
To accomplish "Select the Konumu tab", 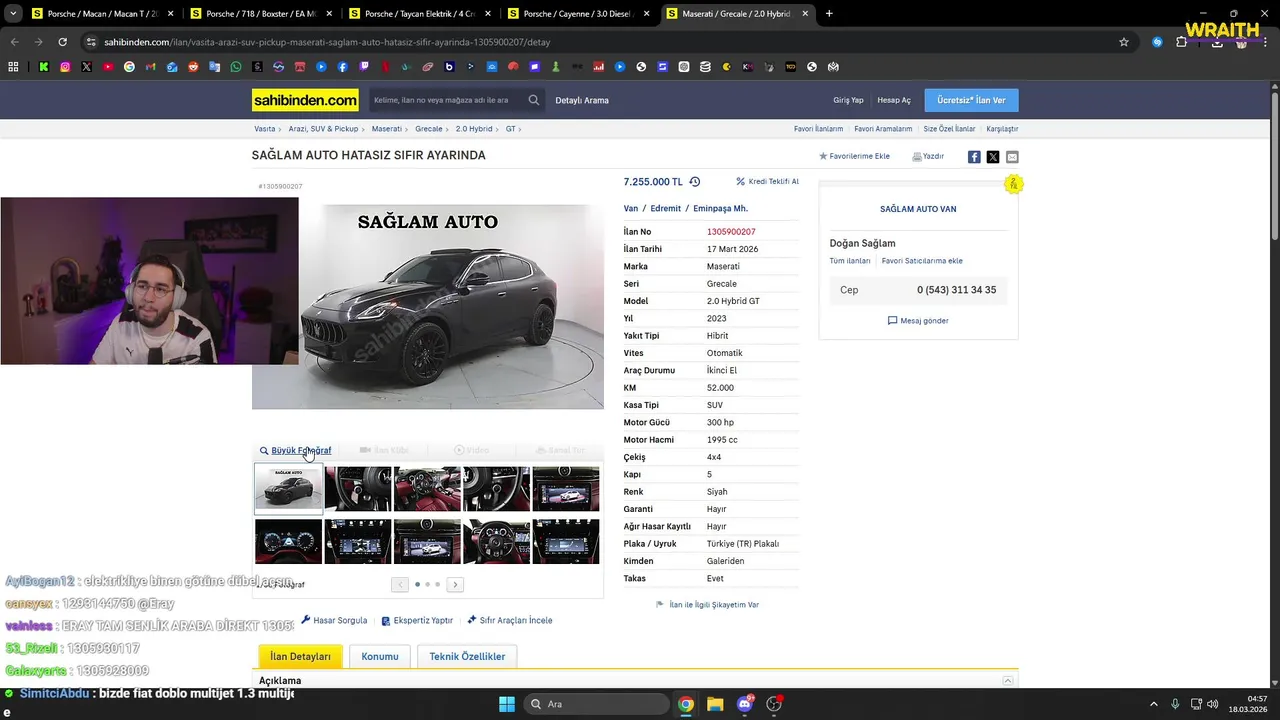I will pyautogui.click(x=380, y=657).
